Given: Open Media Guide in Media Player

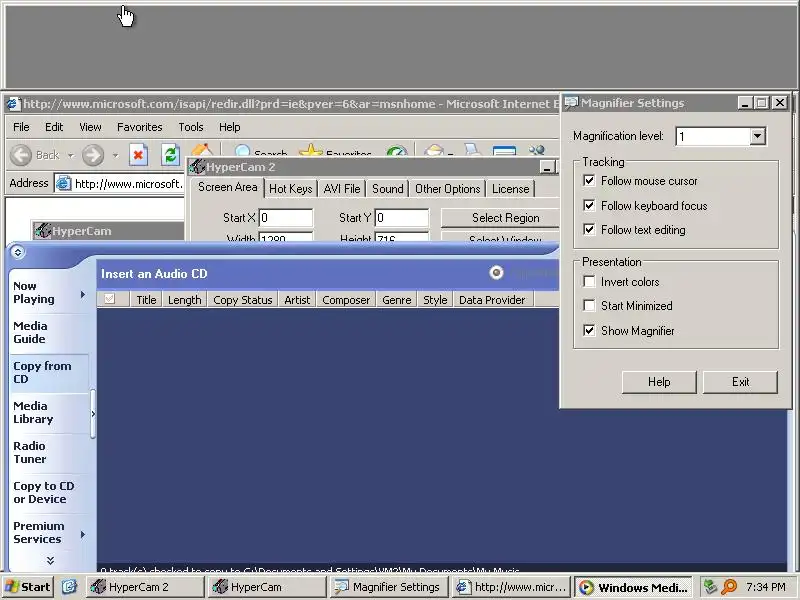Looking at the screenshot, I should click(30, 332).
